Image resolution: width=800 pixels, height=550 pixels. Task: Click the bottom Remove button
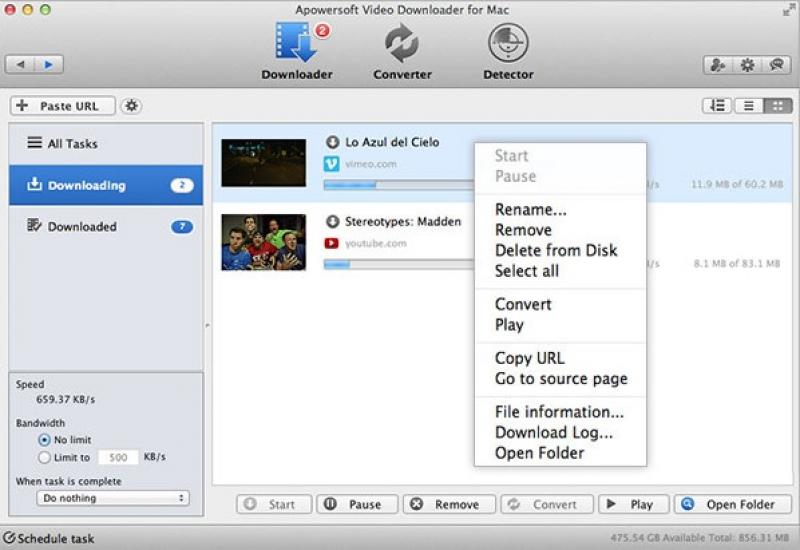(x=449, y=504)
